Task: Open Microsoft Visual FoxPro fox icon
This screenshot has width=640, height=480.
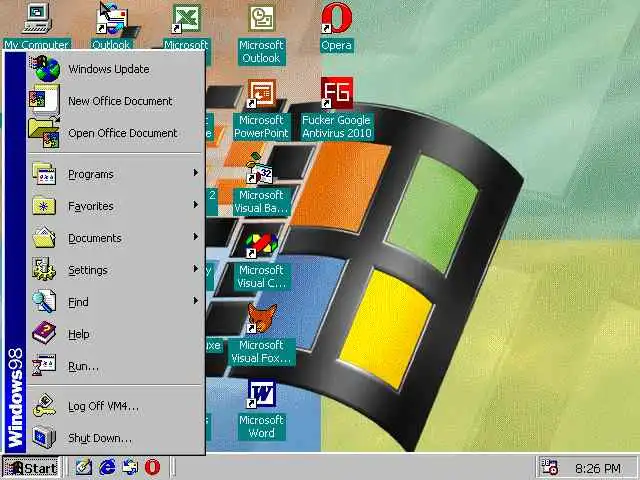Action: (x=261, y=318)
